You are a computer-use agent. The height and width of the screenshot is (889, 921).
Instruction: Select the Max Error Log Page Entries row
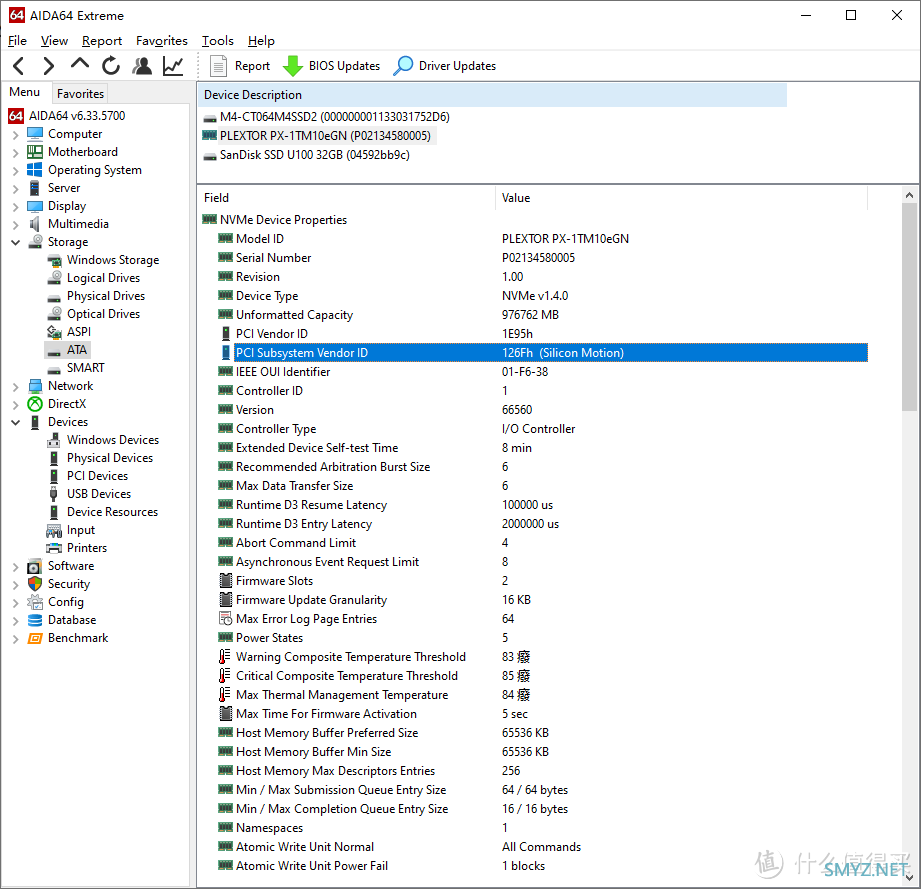tap(542, 619)
